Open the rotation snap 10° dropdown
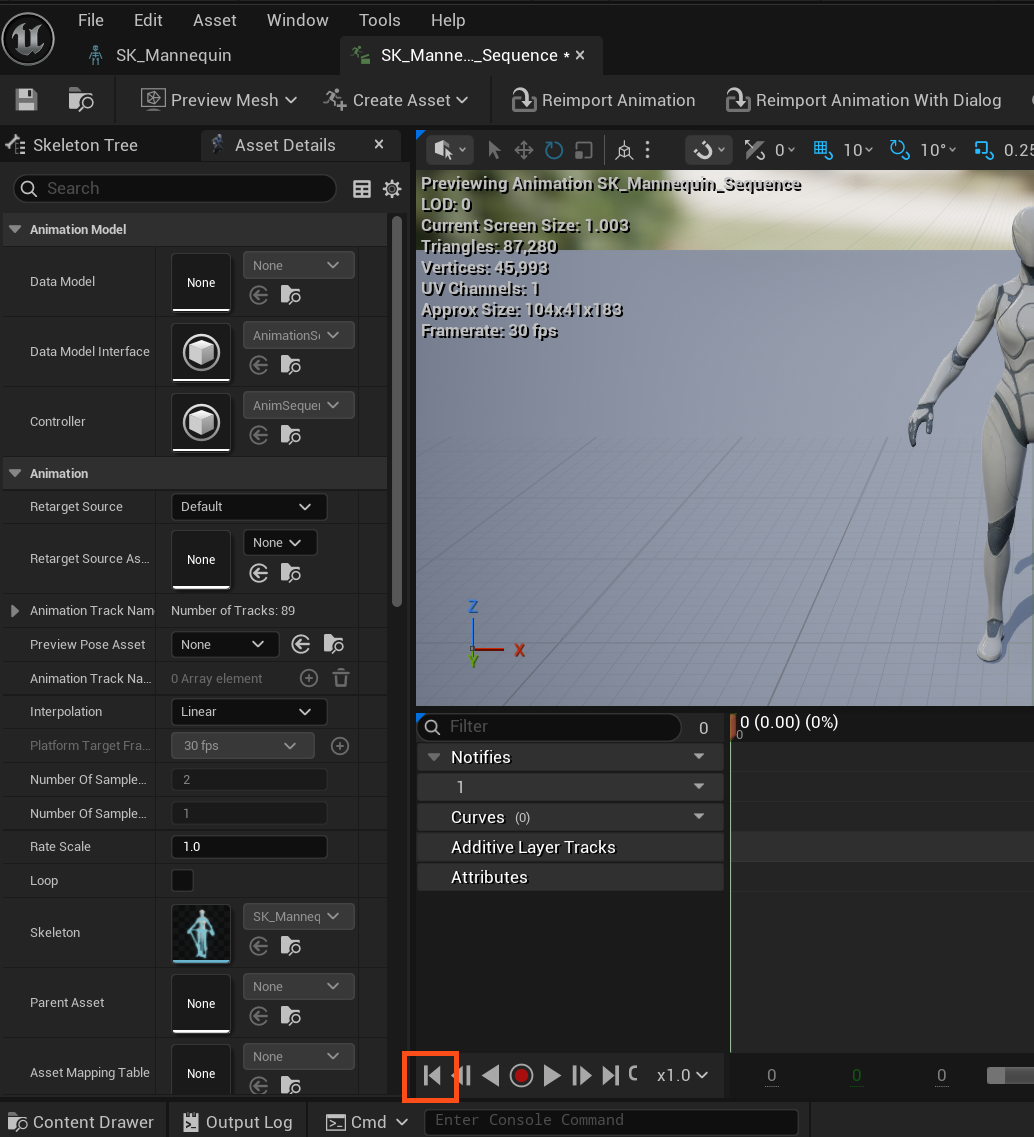This screenshot has height=1137, width=1034. click(938, 150)
